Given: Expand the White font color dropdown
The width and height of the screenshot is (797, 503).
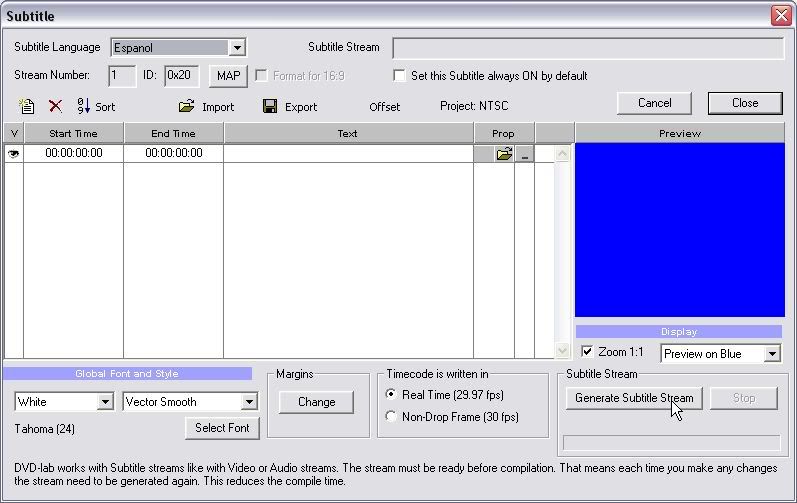Looking at the screenshot, I should 105,402.
